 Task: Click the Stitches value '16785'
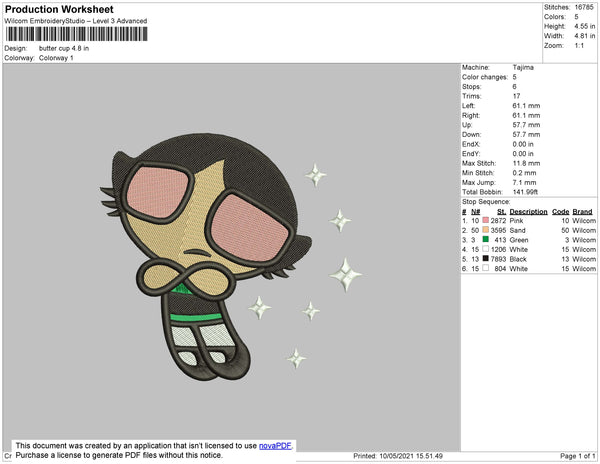(584, 7)
